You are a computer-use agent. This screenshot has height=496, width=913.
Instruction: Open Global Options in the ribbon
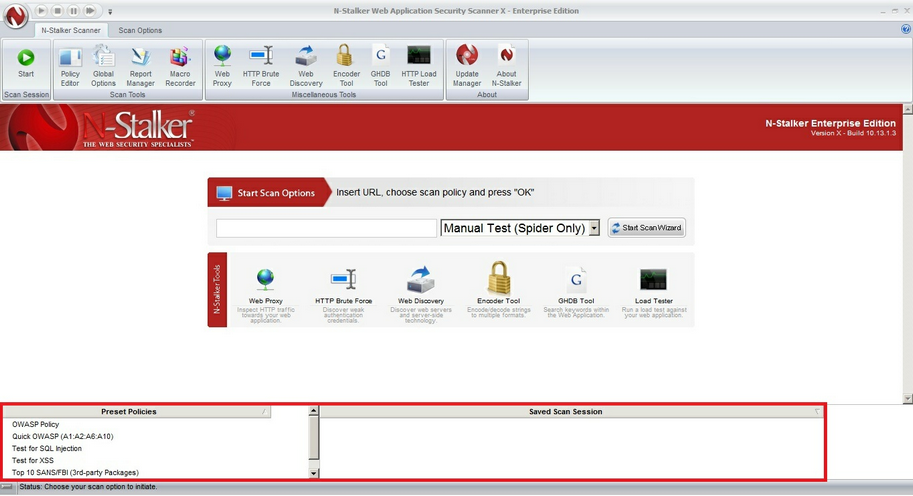(103, 66)
